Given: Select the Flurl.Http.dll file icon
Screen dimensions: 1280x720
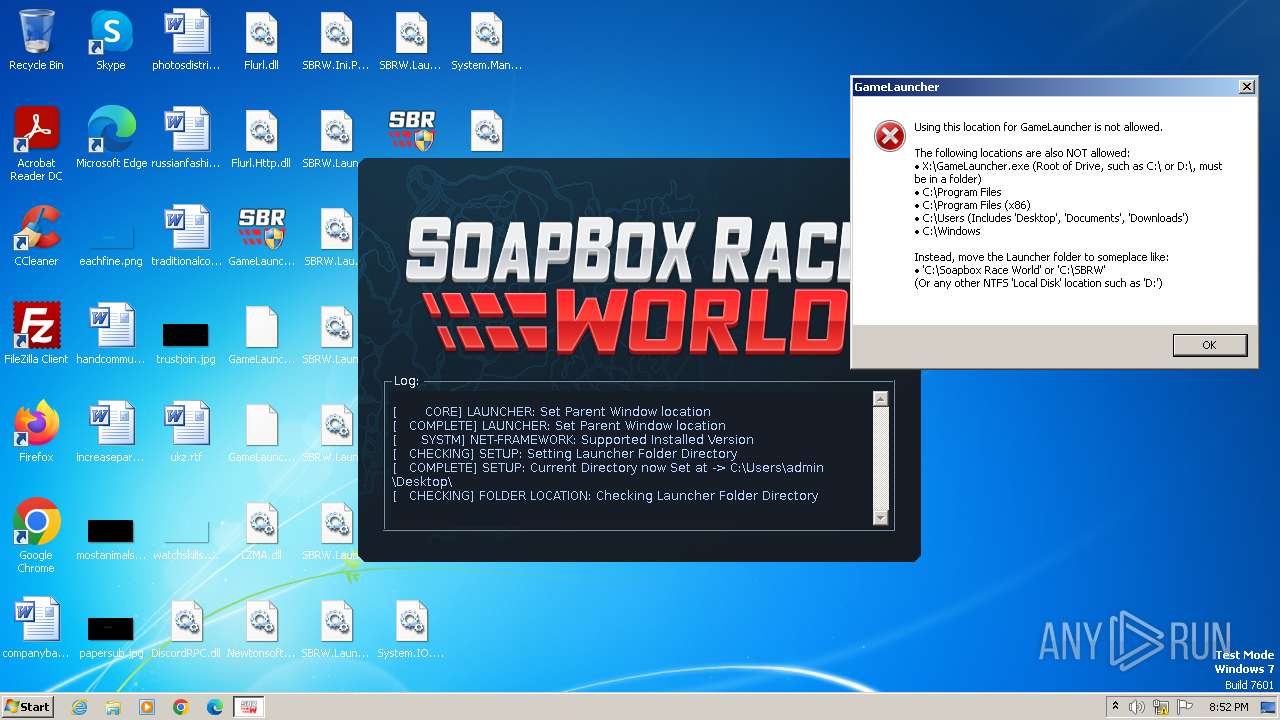Looking at the screenshot, I should tap(261, 139).
